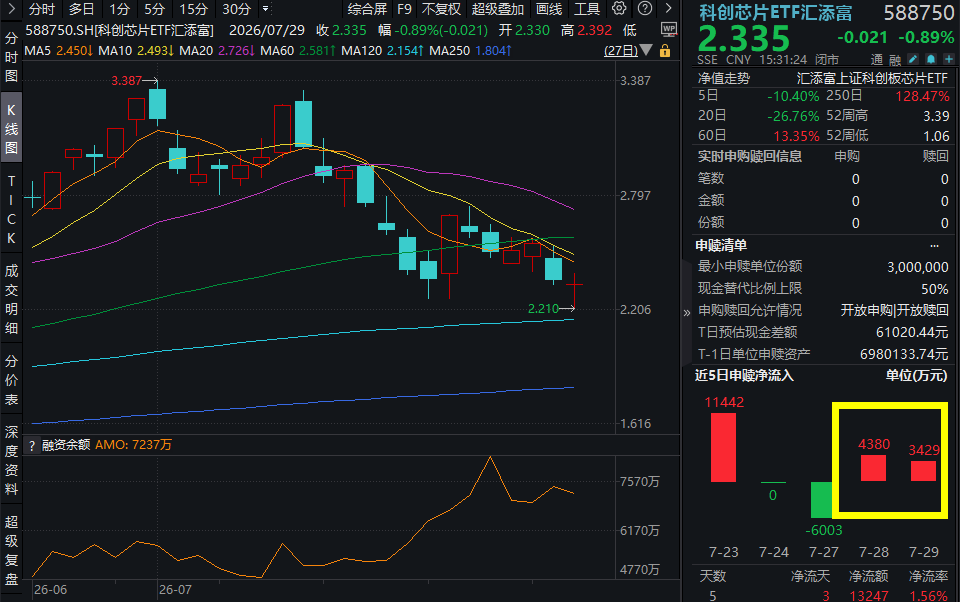Click the 汇添富上证科创板芯片ETF fund name
960x602 pixels.
[x=872, y=78]
